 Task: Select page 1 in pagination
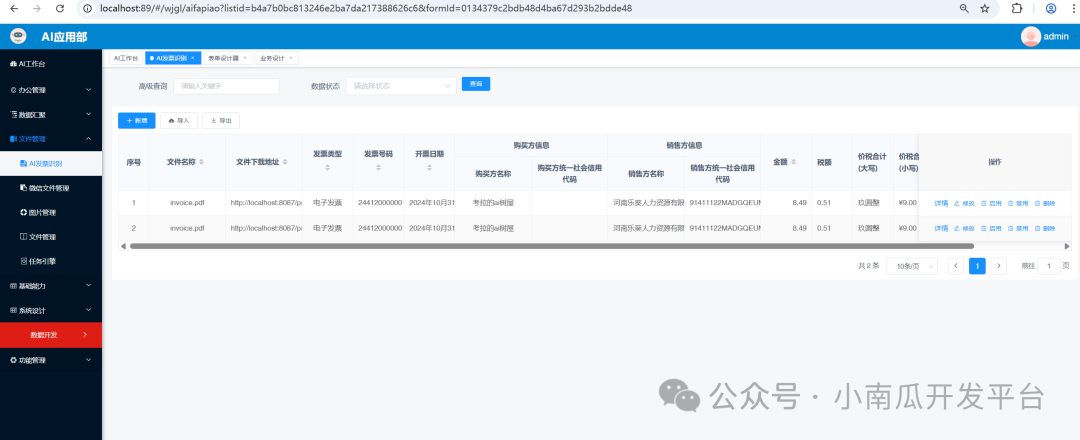(977, 266)
